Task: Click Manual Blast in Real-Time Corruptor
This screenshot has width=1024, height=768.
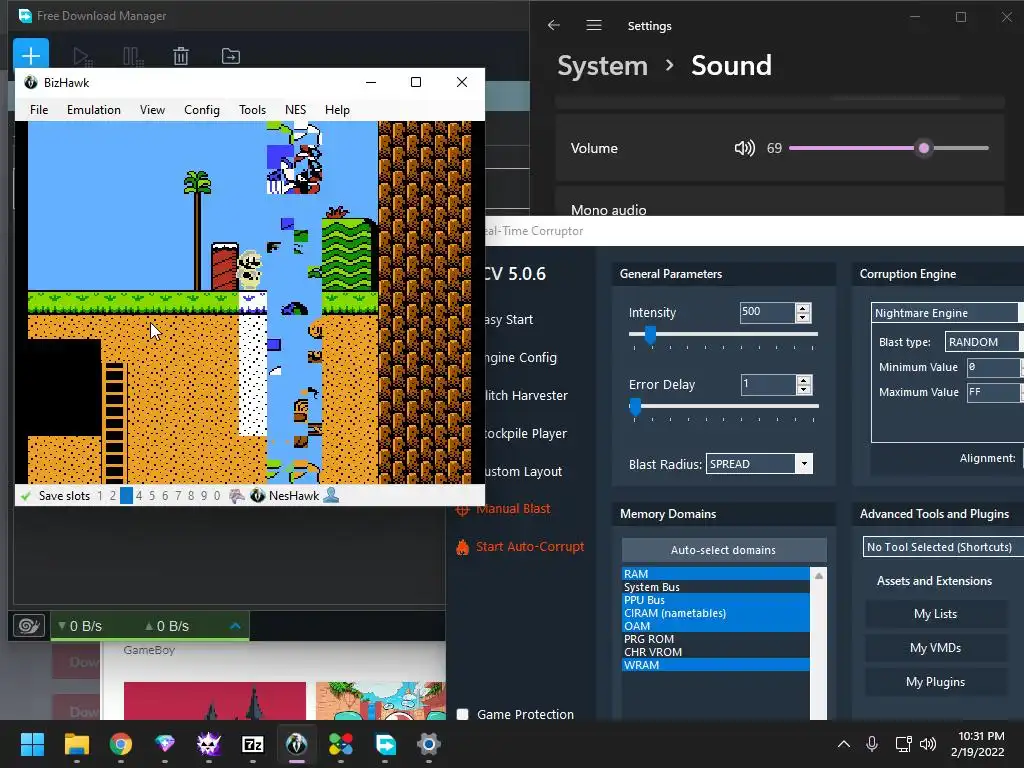Action: [x=513, y=508]
